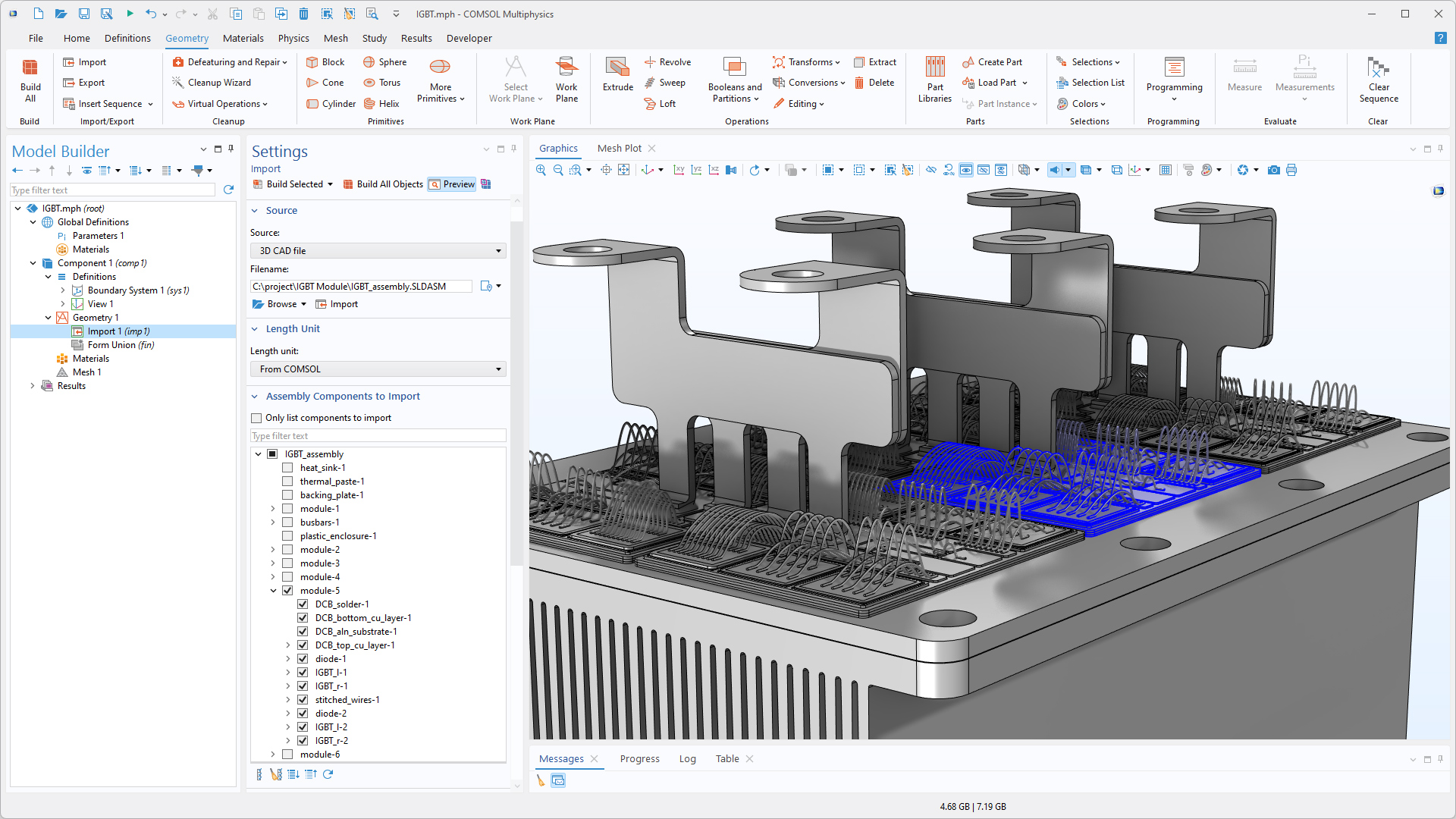Open the Physics ribbon tab
The image size is (1456, 819).
pyautogui.click(x=293, y=38)
